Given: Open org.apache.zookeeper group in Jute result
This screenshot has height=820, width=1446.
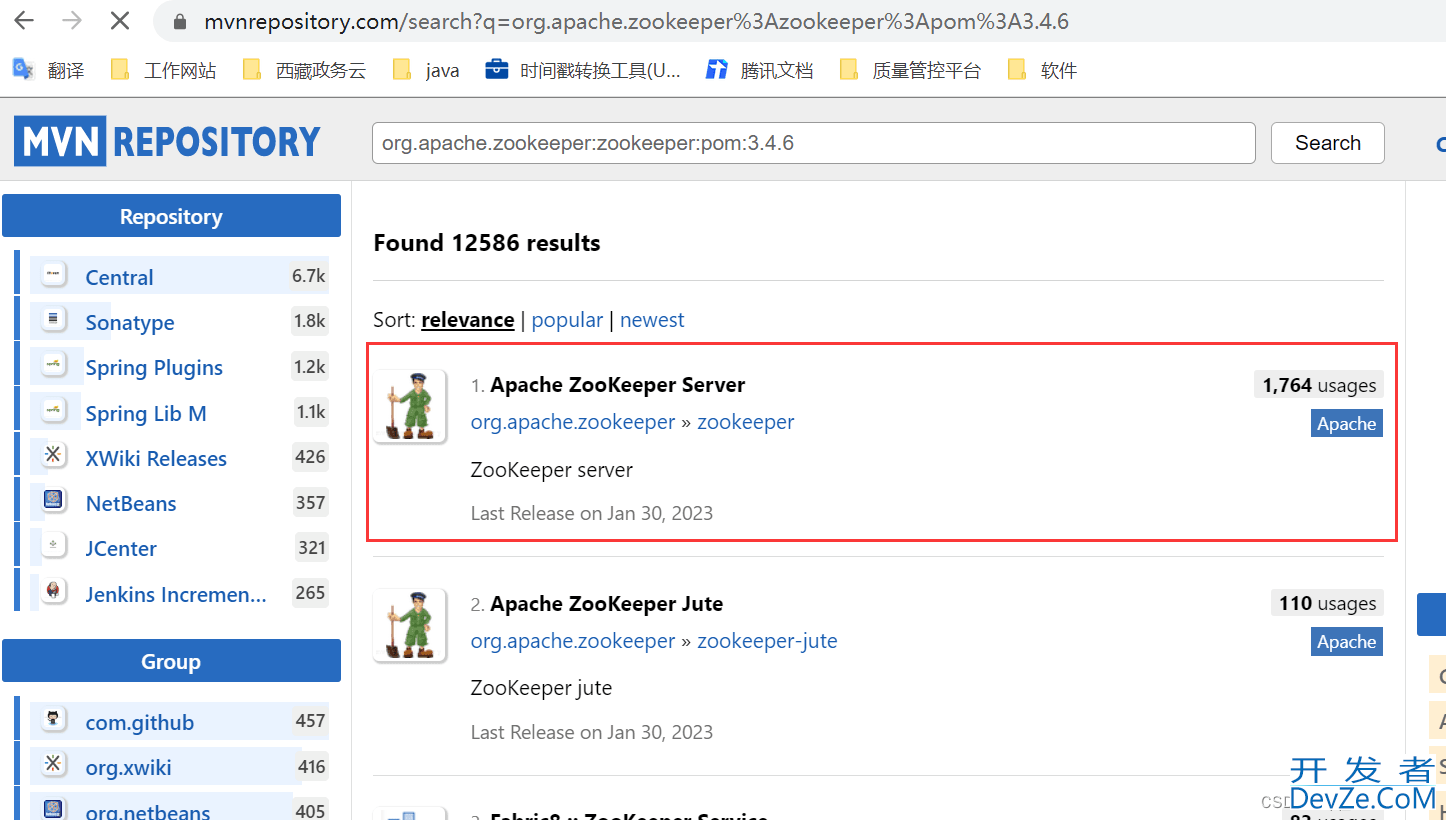Looking at the screenshot, I should tap(573, 641).
